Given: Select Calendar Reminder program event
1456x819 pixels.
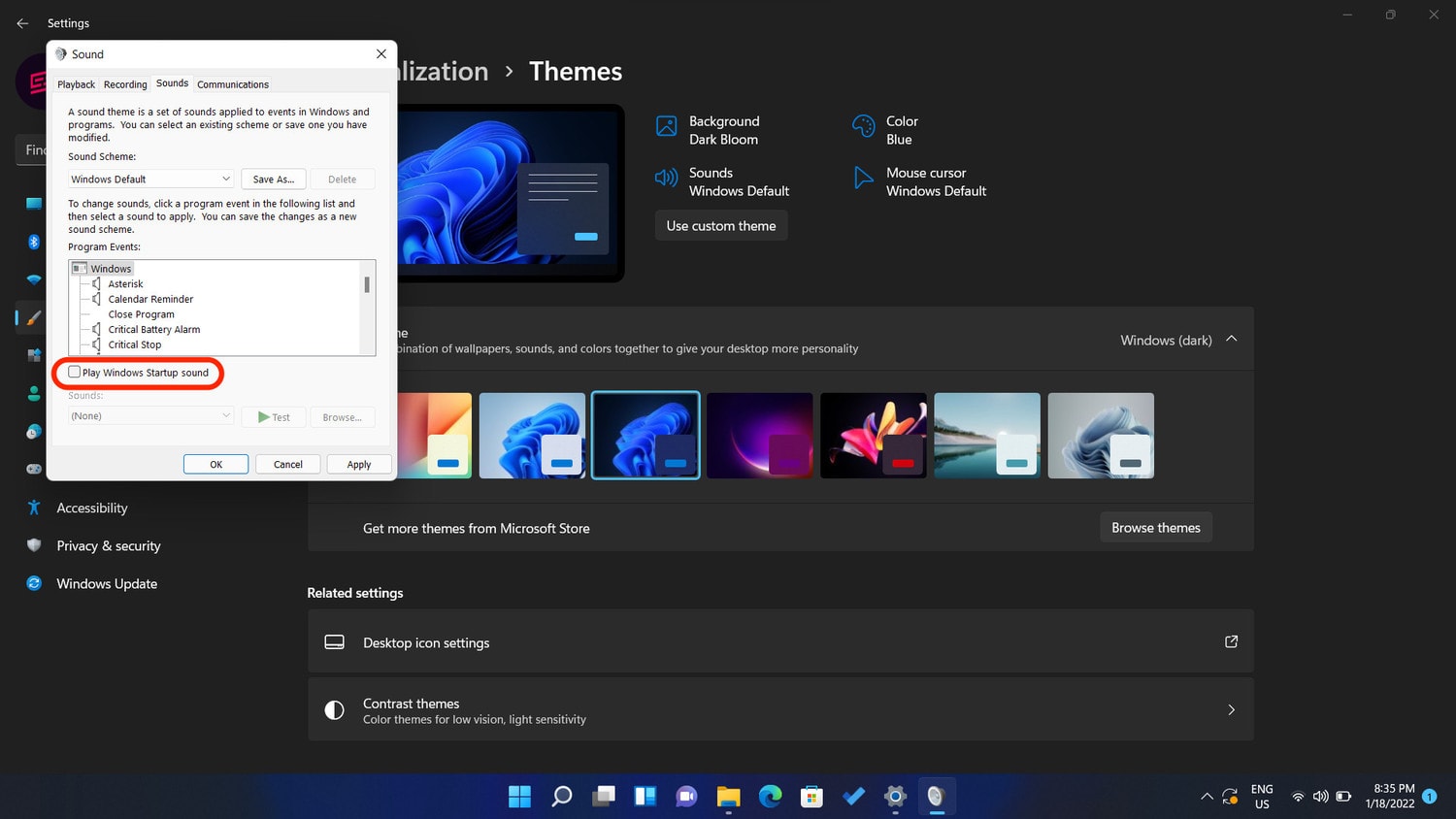Looking at the screenshot, I should 150,299.
